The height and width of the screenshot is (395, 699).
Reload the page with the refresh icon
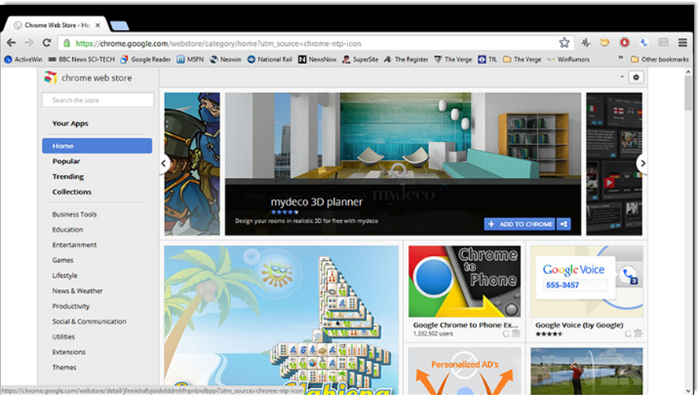47,43
